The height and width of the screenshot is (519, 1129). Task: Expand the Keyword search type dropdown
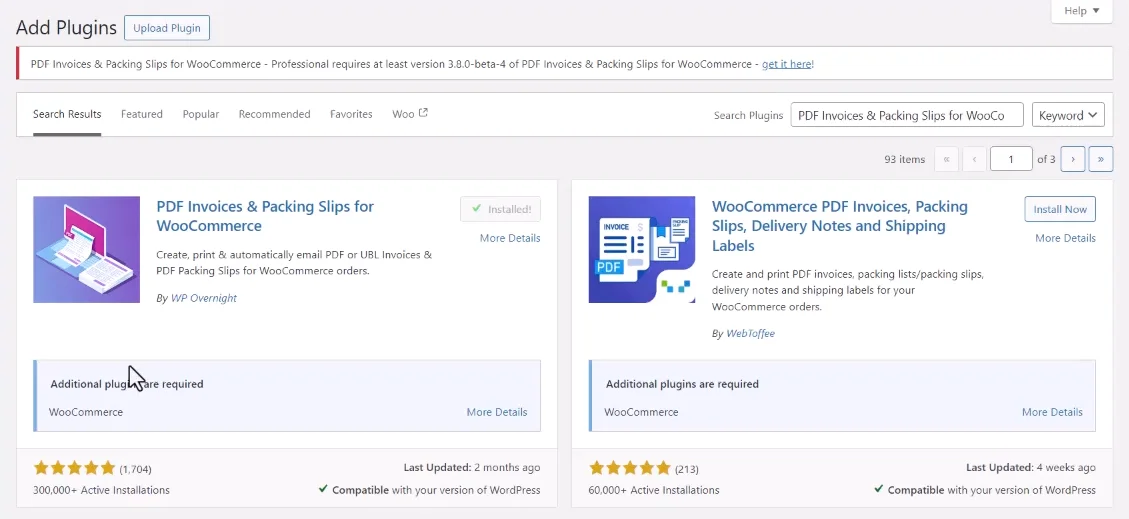click(x=1068, y=115)
